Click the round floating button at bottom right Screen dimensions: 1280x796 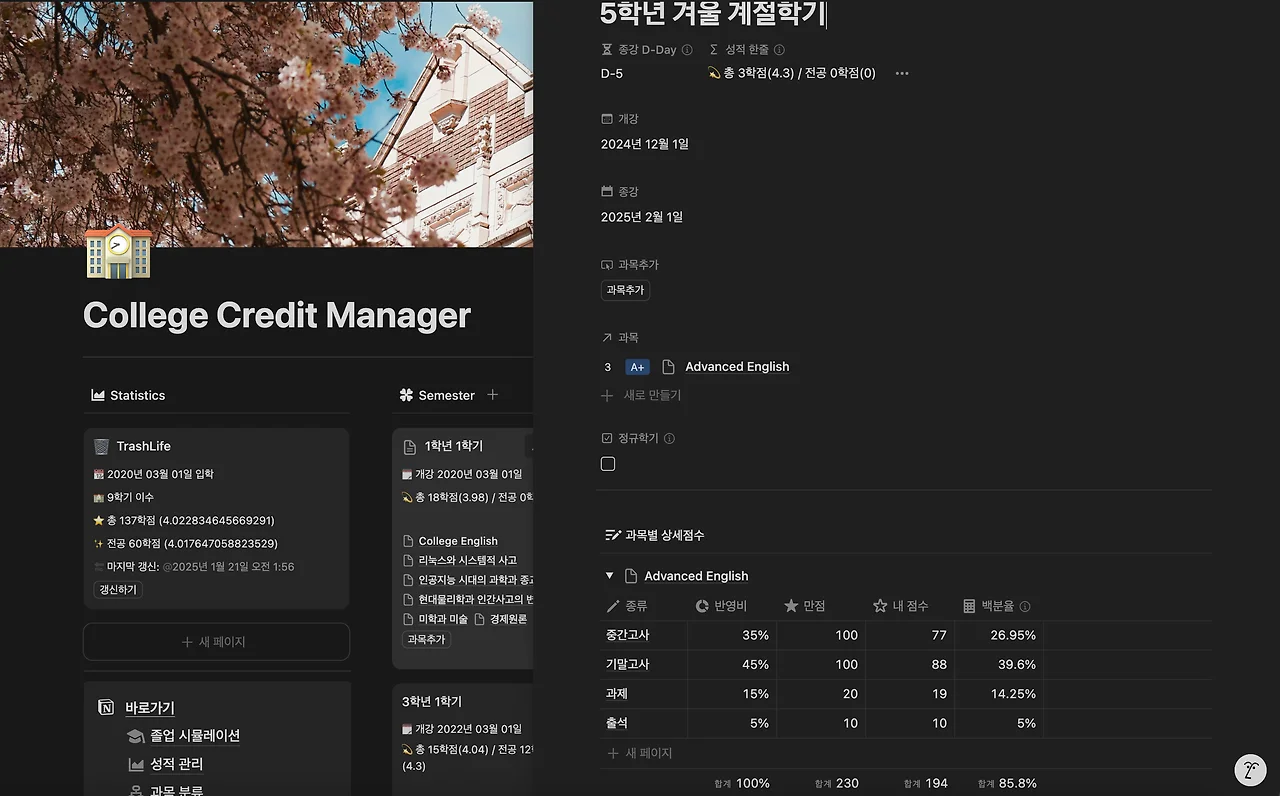[1250, 770]
